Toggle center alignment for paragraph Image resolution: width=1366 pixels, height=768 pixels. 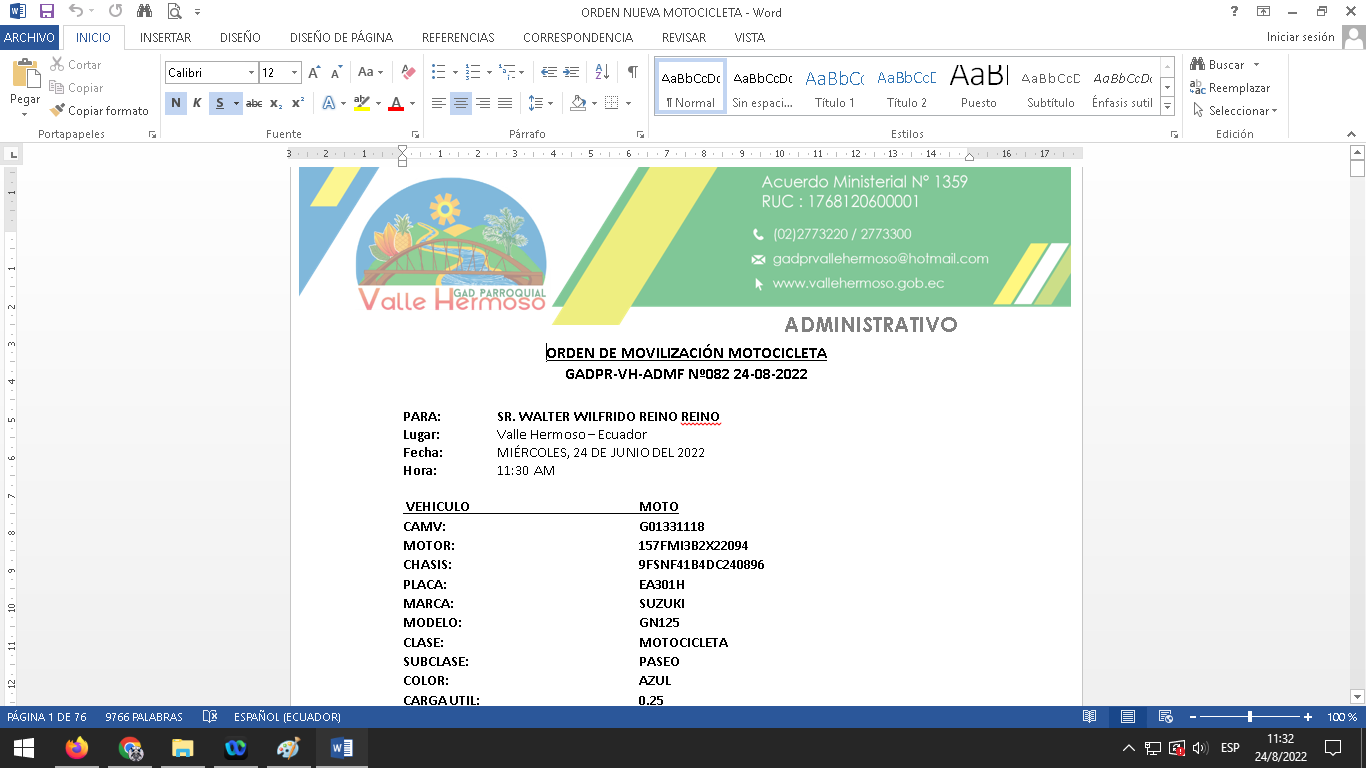click(x=461, y=103)
